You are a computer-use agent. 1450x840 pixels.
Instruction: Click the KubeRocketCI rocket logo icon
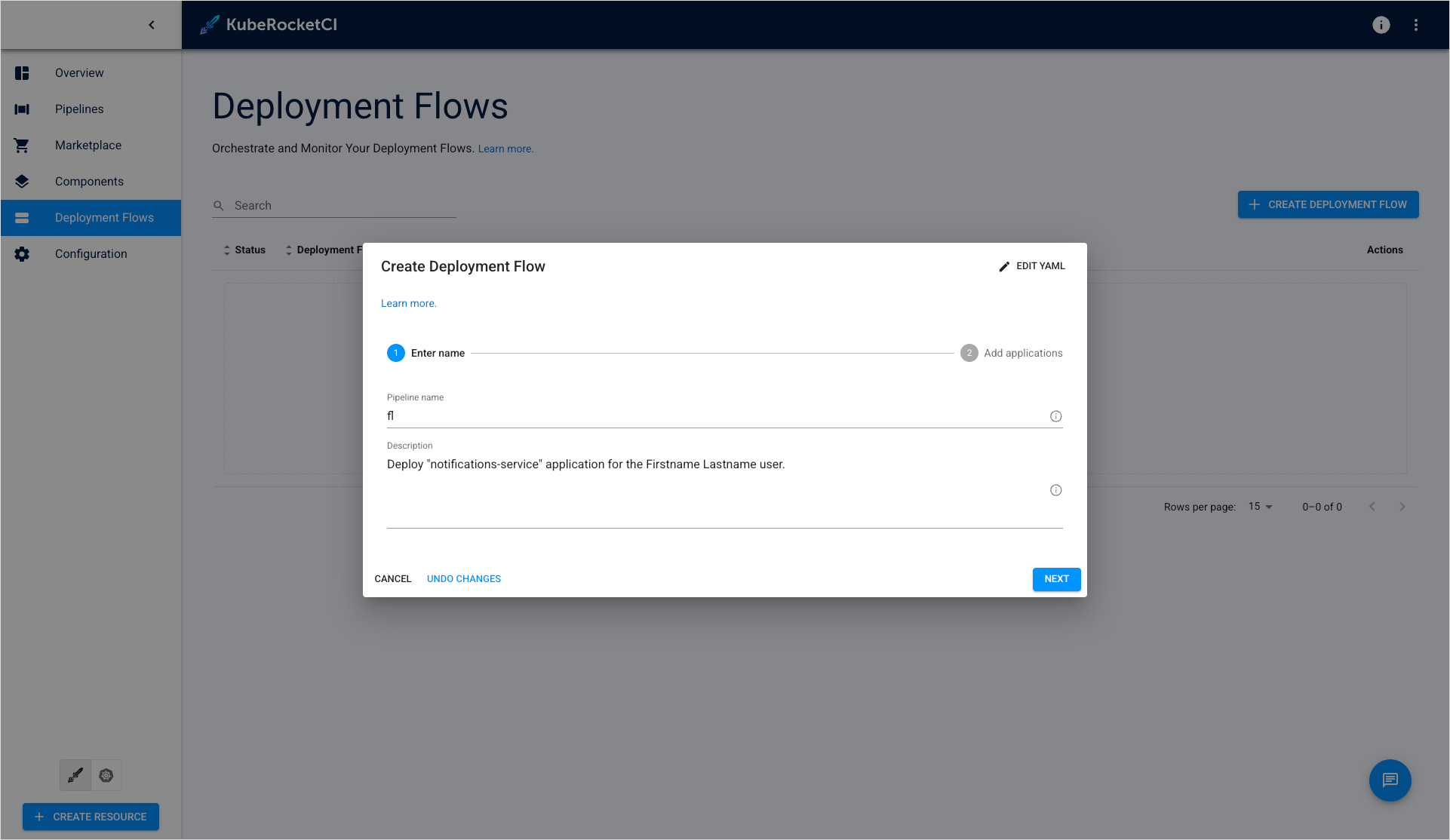click(208, 24)
